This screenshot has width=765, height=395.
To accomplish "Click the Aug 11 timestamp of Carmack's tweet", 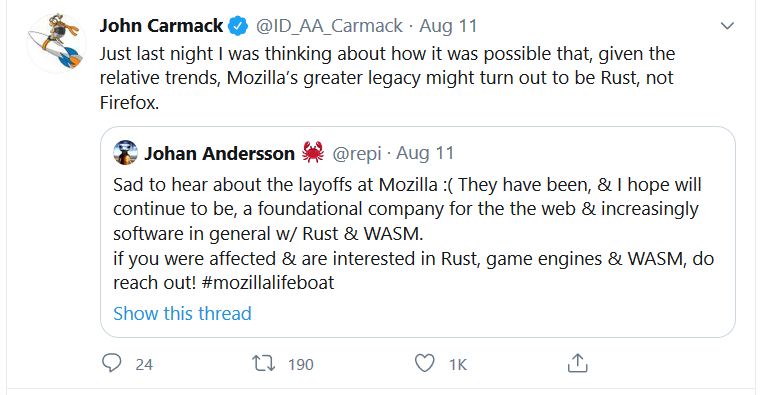I will pos(448,26).
